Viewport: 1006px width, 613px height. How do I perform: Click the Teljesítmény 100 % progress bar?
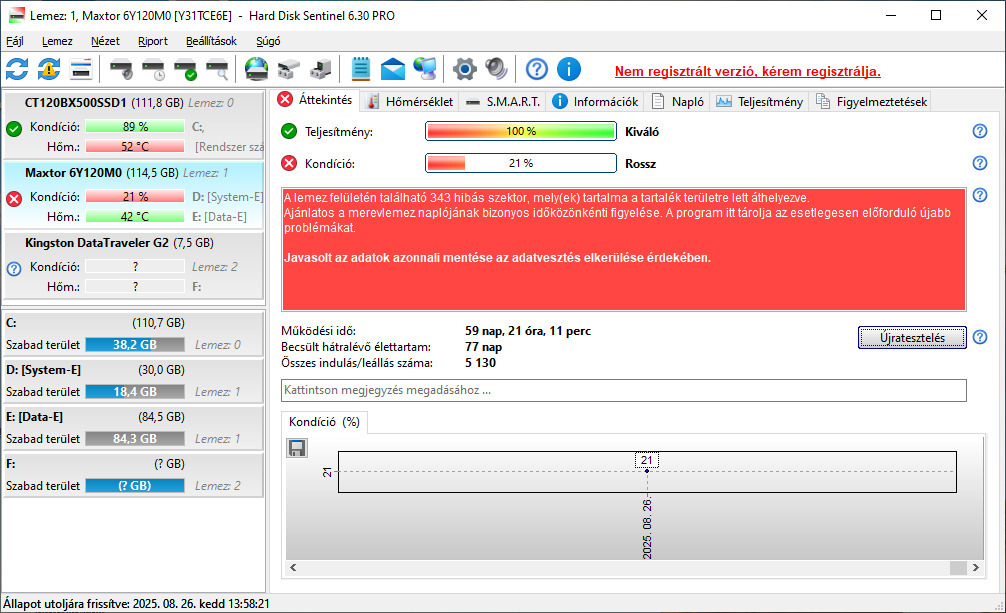click(521, 131)
